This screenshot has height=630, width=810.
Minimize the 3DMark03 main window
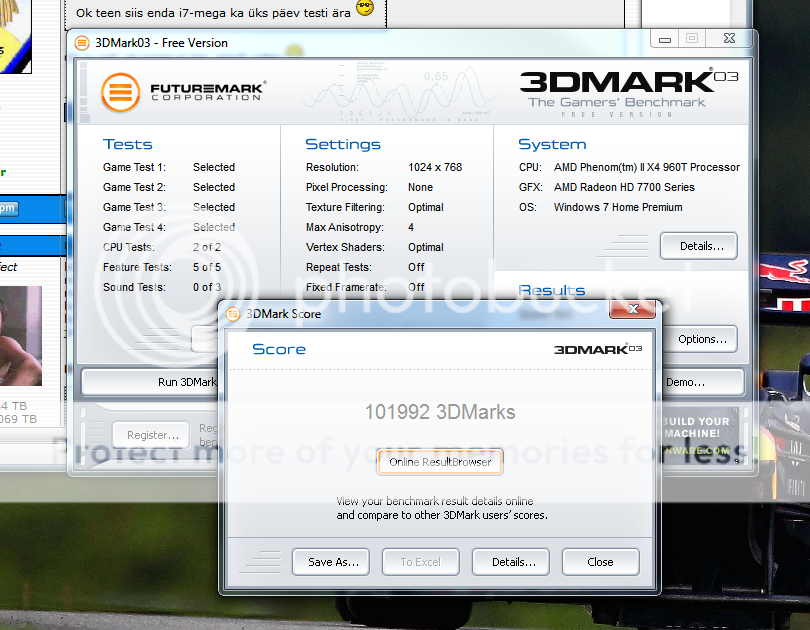(665, 39)
